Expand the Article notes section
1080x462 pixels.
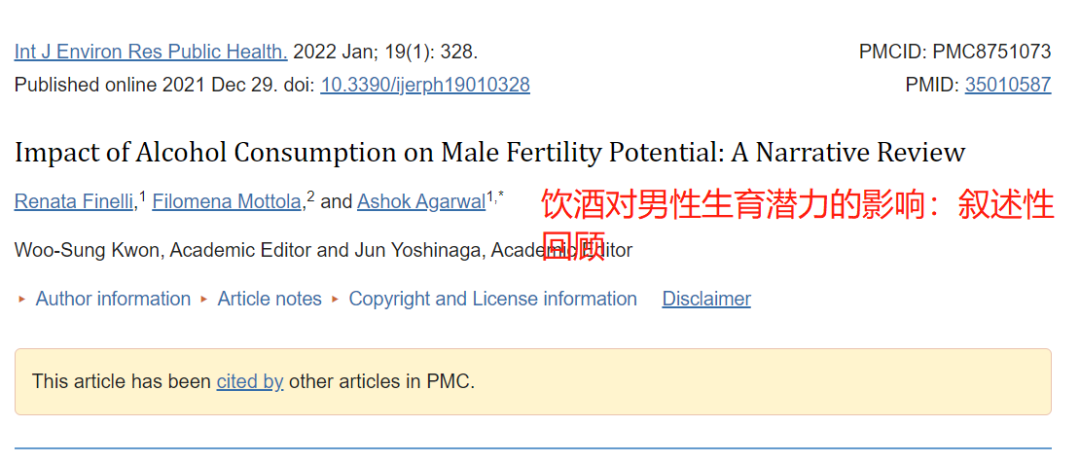pos(269,299)
